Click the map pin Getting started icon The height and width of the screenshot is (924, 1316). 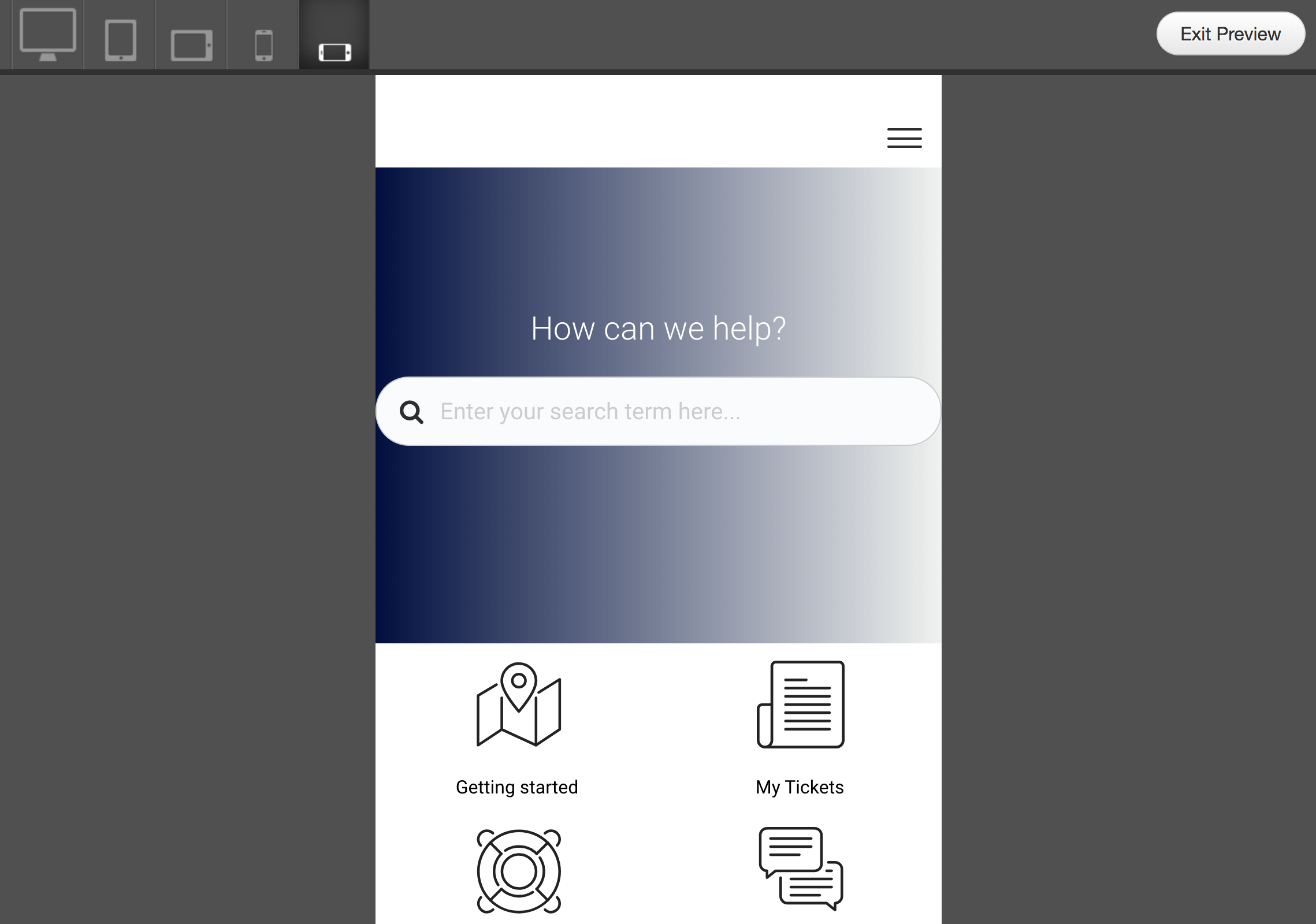click(x=518, y=705)
